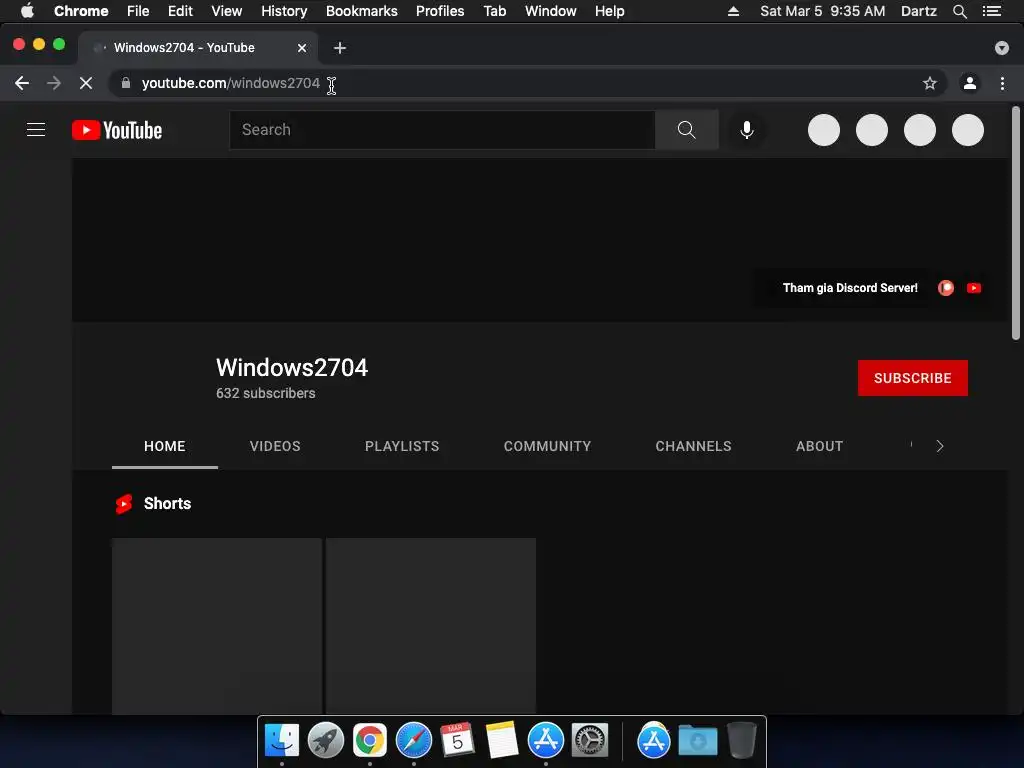This screenshot has height=768, width=1024.
Task: Click the address bar URL
Action: 231,83
